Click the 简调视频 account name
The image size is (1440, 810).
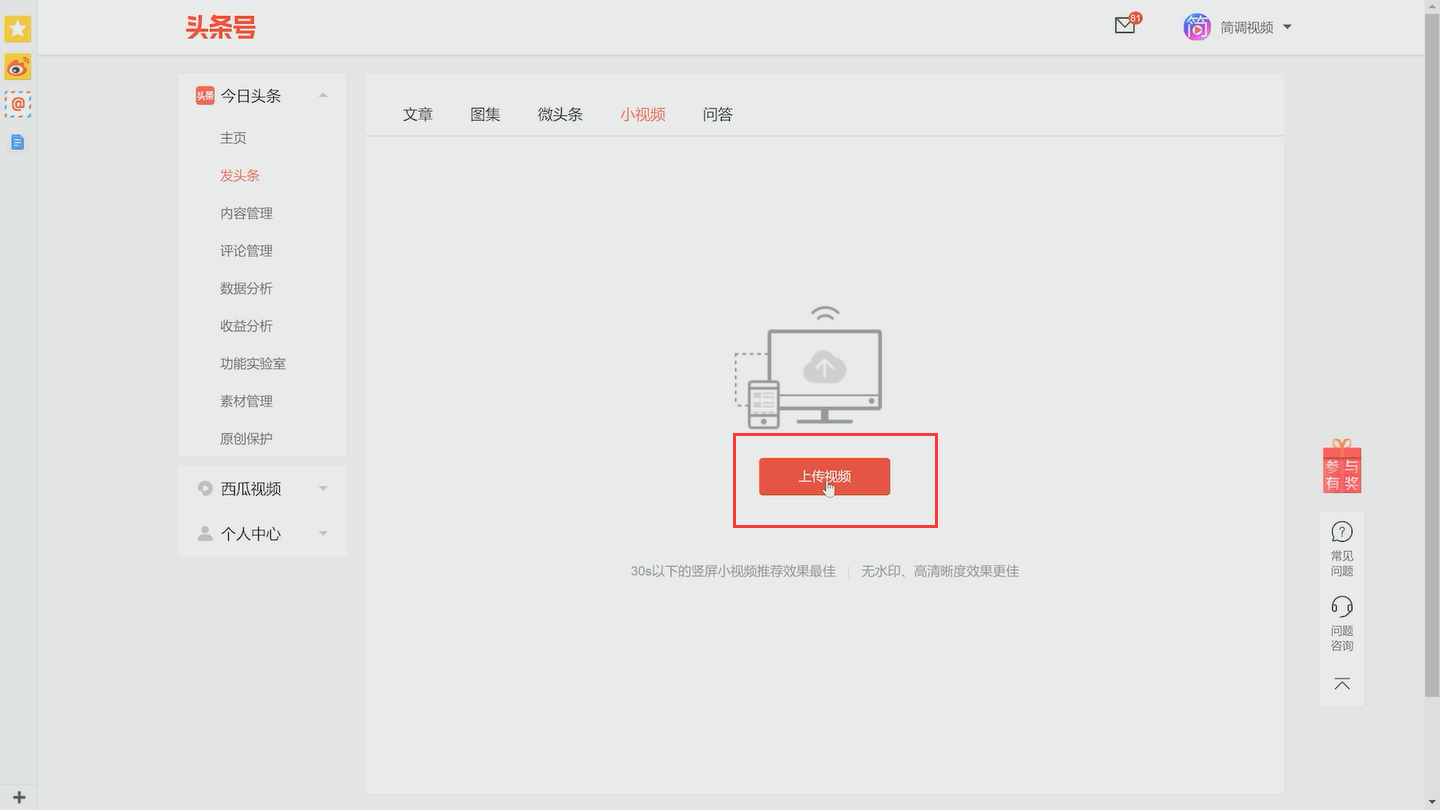pyautogui.click(x=1246, y=27)
